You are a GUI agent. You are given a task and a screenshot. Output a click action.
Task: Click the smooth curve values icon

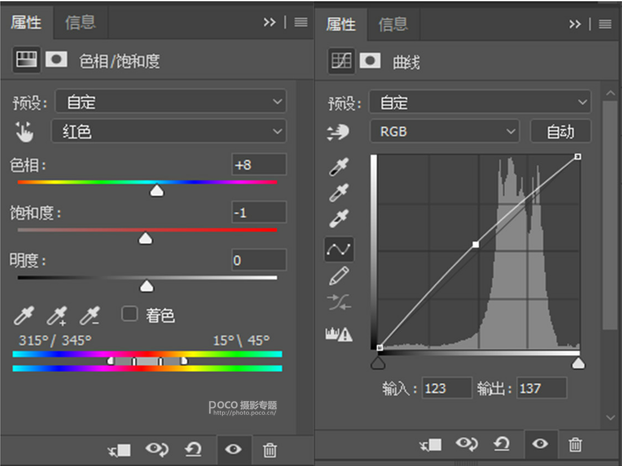click(x=339, y=302)
